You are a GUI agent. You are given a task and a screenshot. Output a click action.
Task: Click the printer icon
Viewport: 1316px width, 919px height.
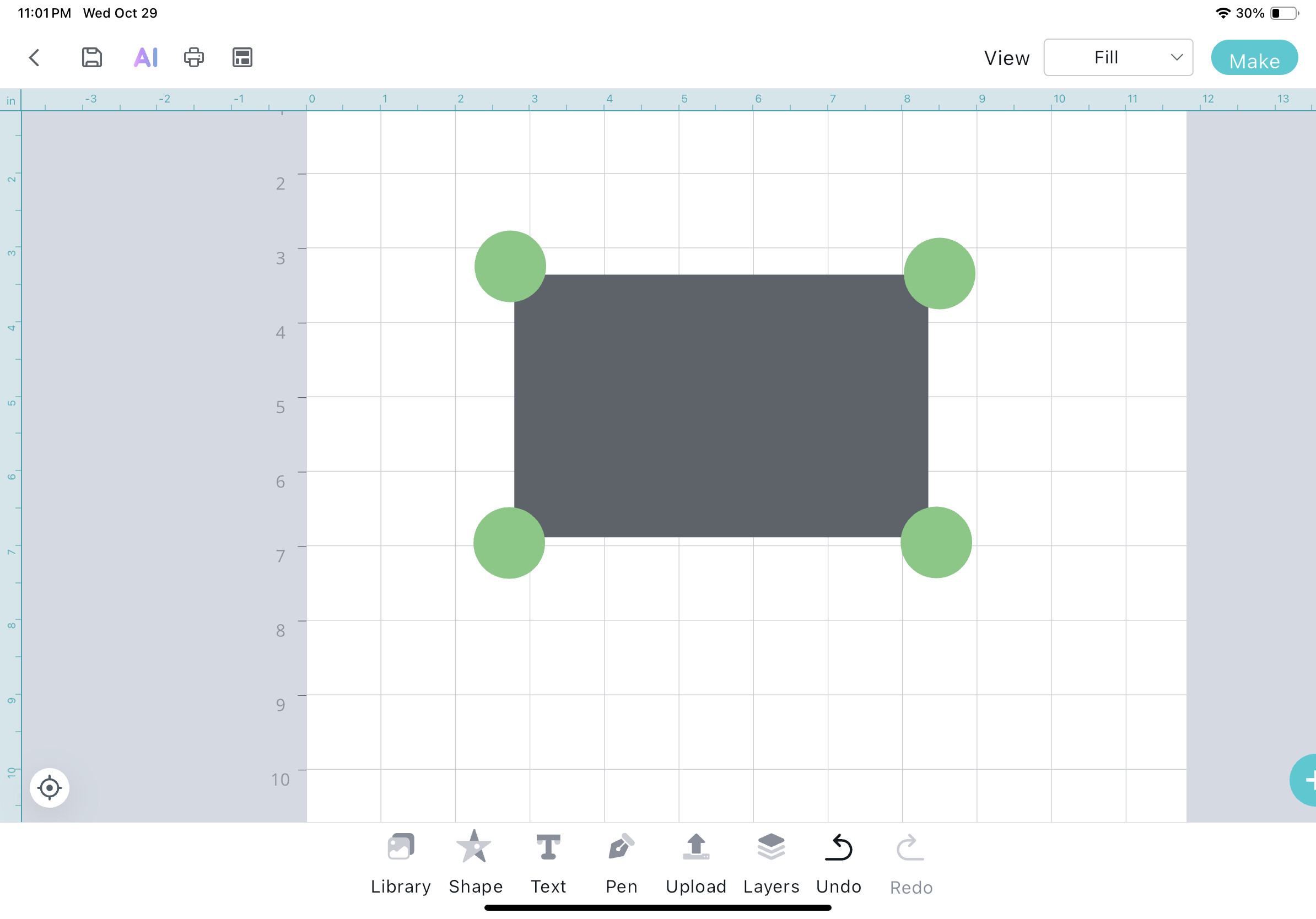click(194, 57)
